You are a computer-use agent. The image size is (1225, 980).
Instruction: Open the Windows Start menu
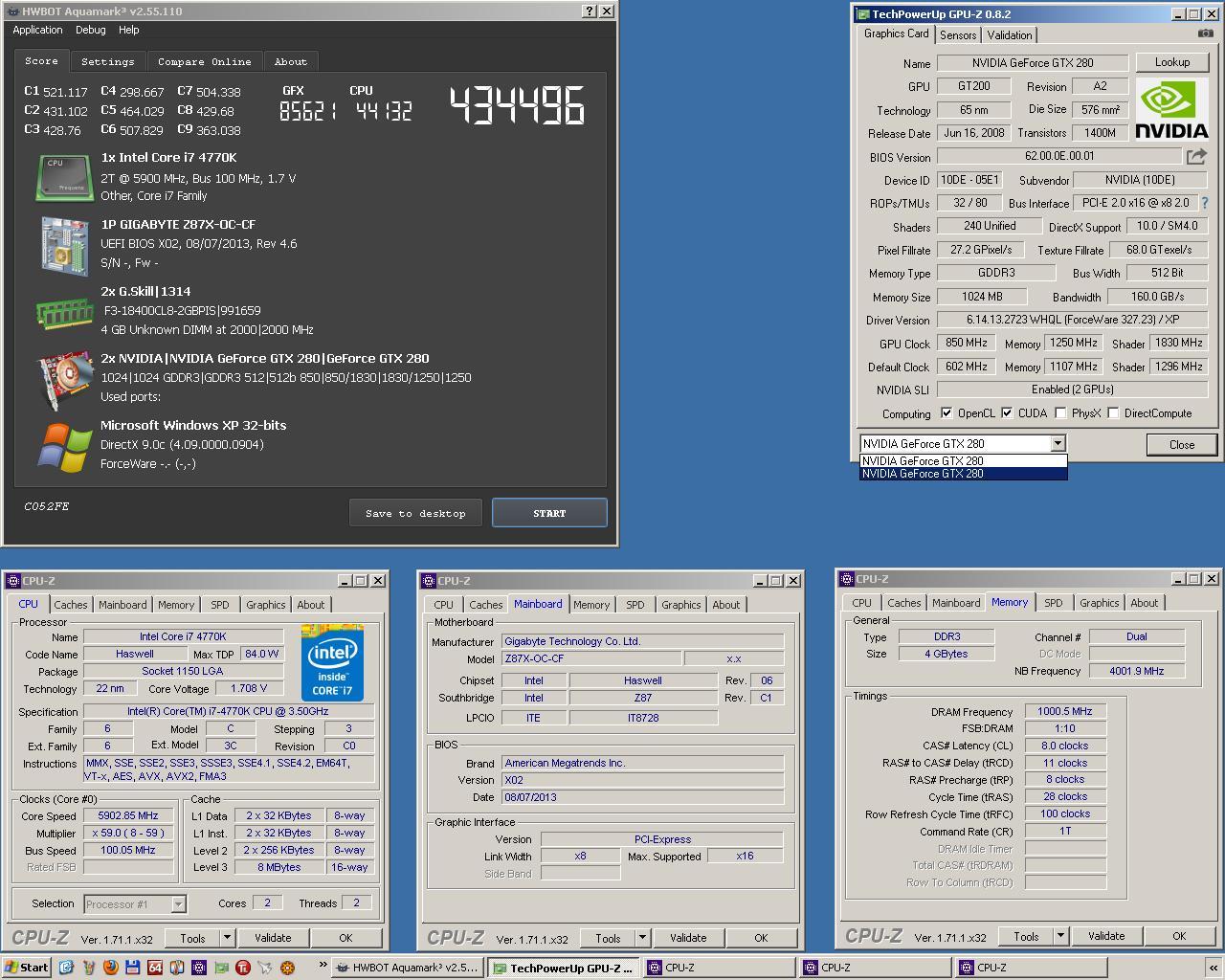click(x=27, y=968)
